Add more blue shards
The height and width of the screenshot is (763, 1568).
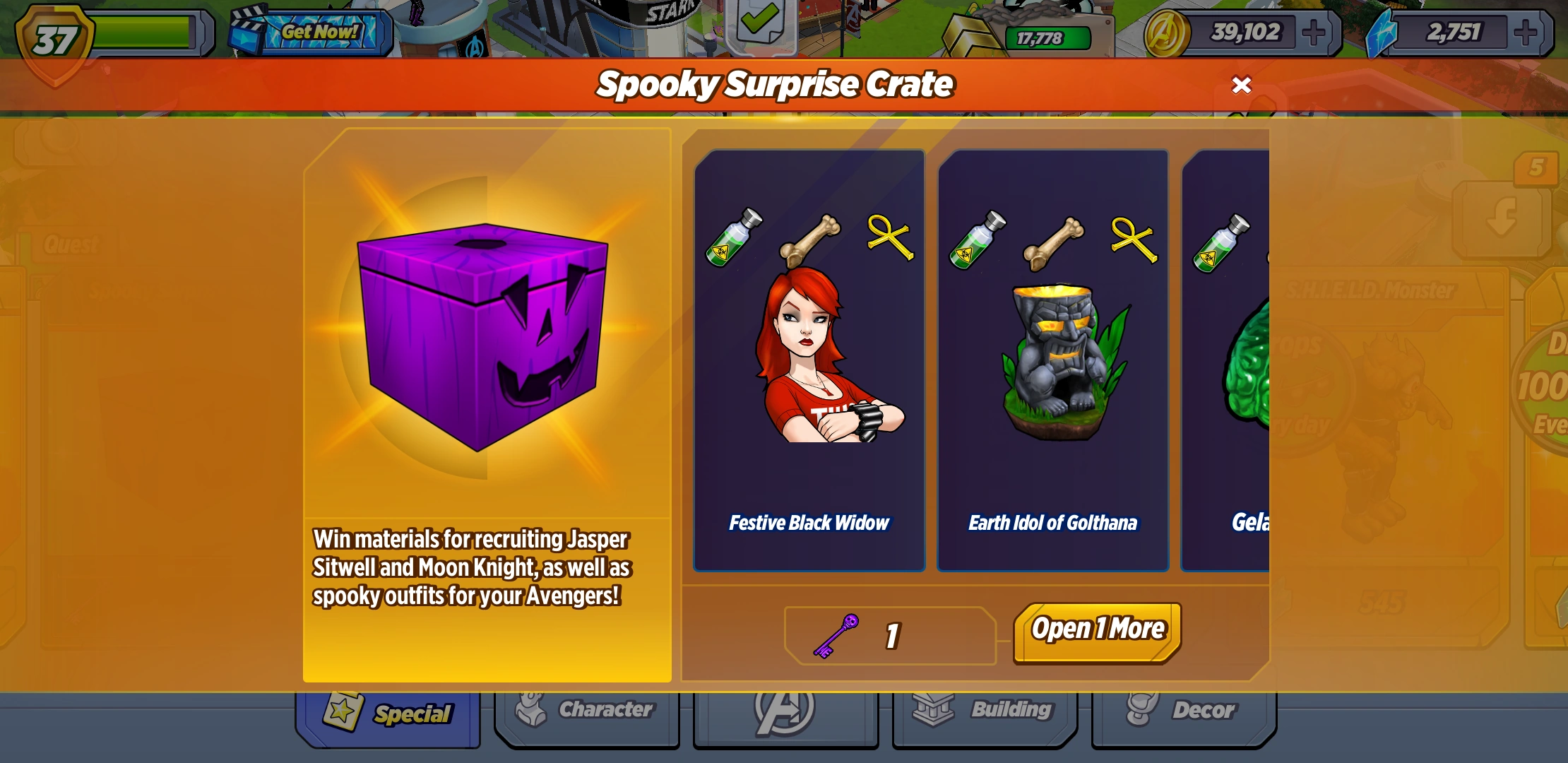click(x=1526, y=32)
